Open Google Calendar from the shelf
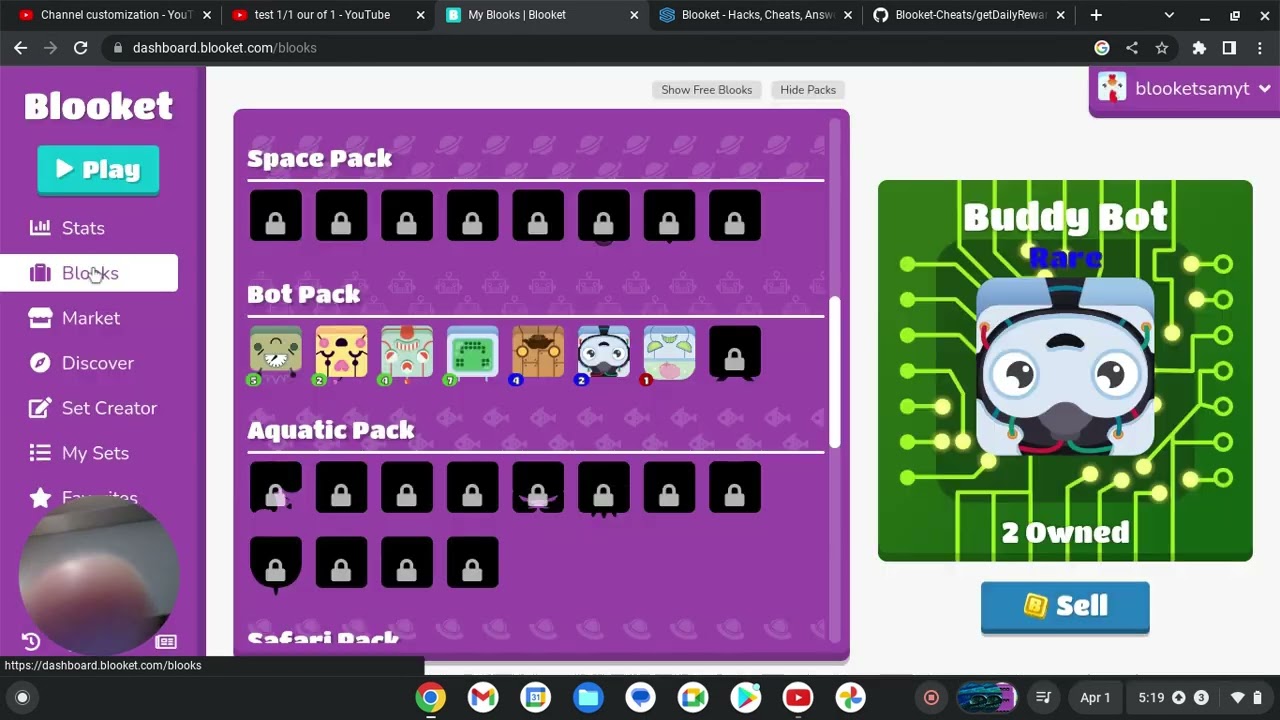 point(536,697)
